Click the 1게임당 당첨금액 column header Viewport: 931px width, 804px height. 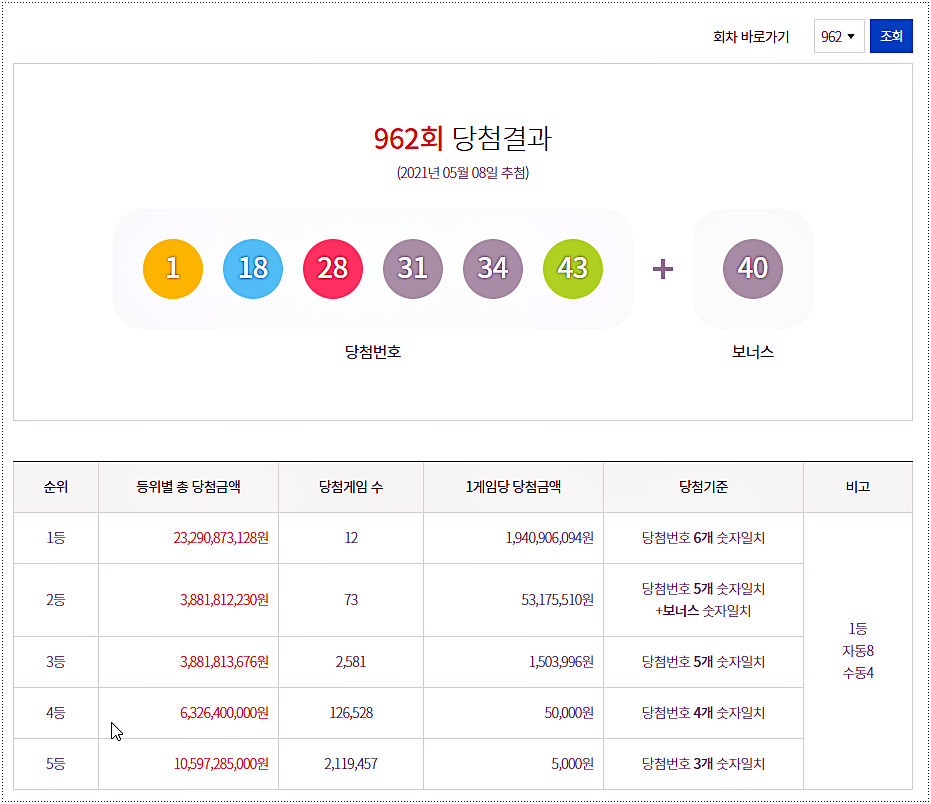(x=513, y=487)
